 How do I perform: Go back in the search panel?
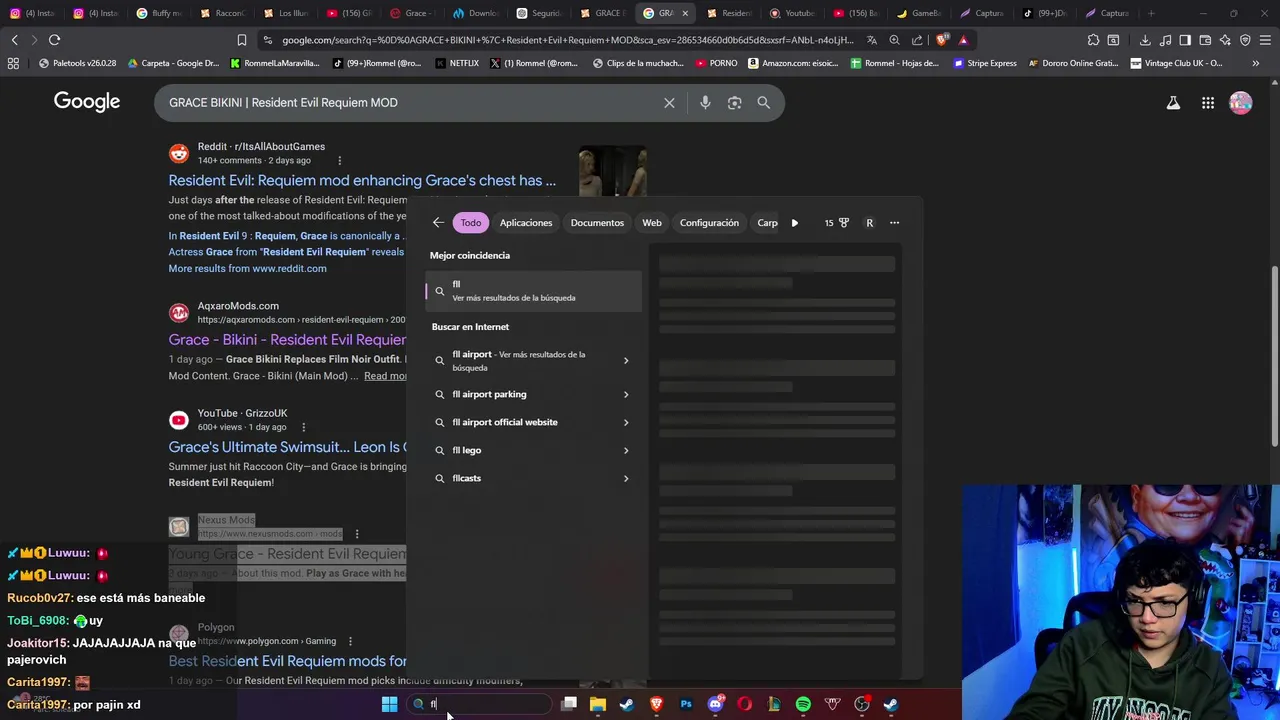pos(438,223)
